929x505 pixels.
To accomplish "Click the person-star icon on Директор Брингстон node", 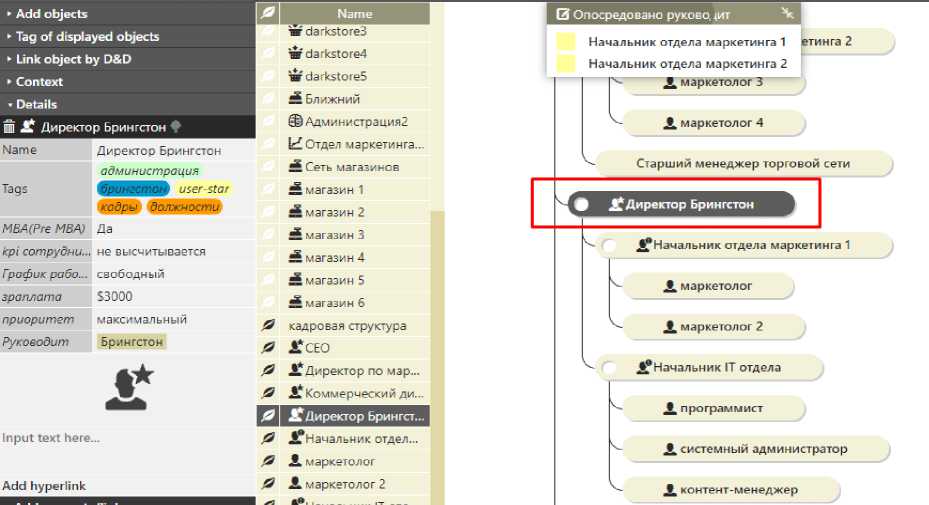I will (616, 204).
